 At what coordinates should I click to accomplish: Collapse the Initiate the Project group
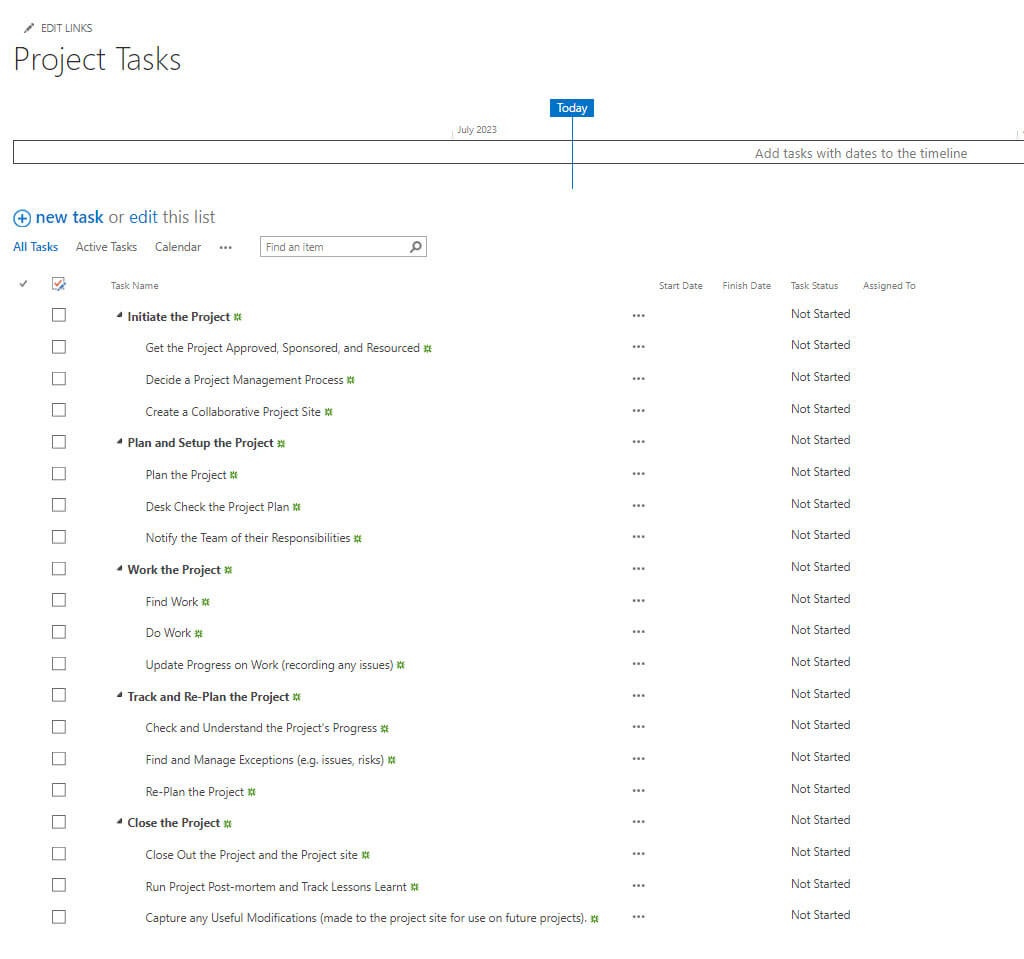click(120, 316)
